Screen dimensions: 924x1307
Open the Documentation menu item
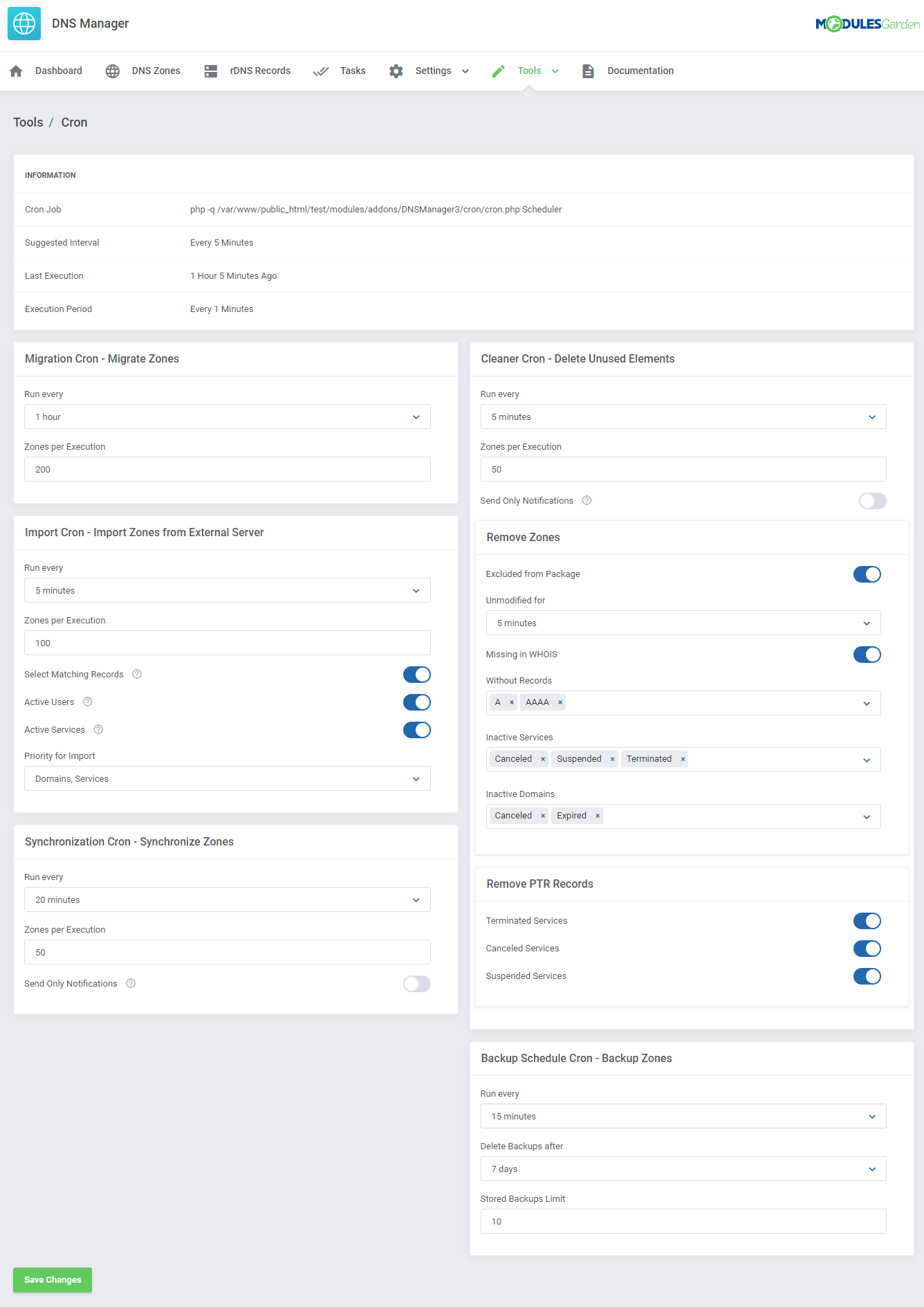pyautogui.click(x=640, y=71)
